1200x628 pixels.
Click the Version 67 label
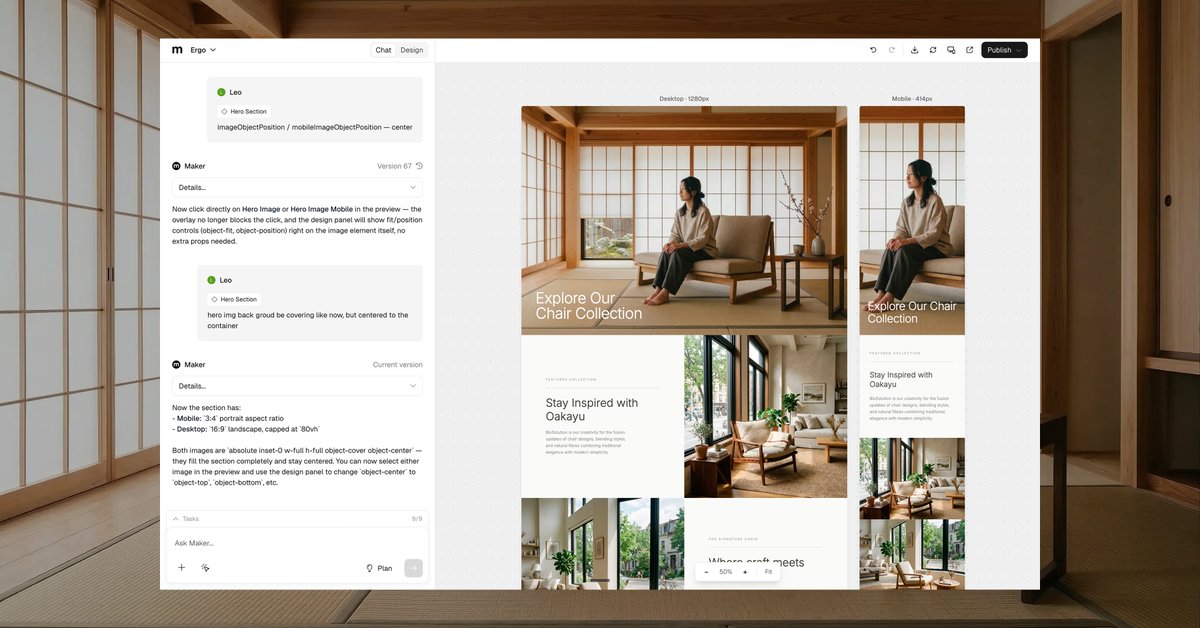394,166
